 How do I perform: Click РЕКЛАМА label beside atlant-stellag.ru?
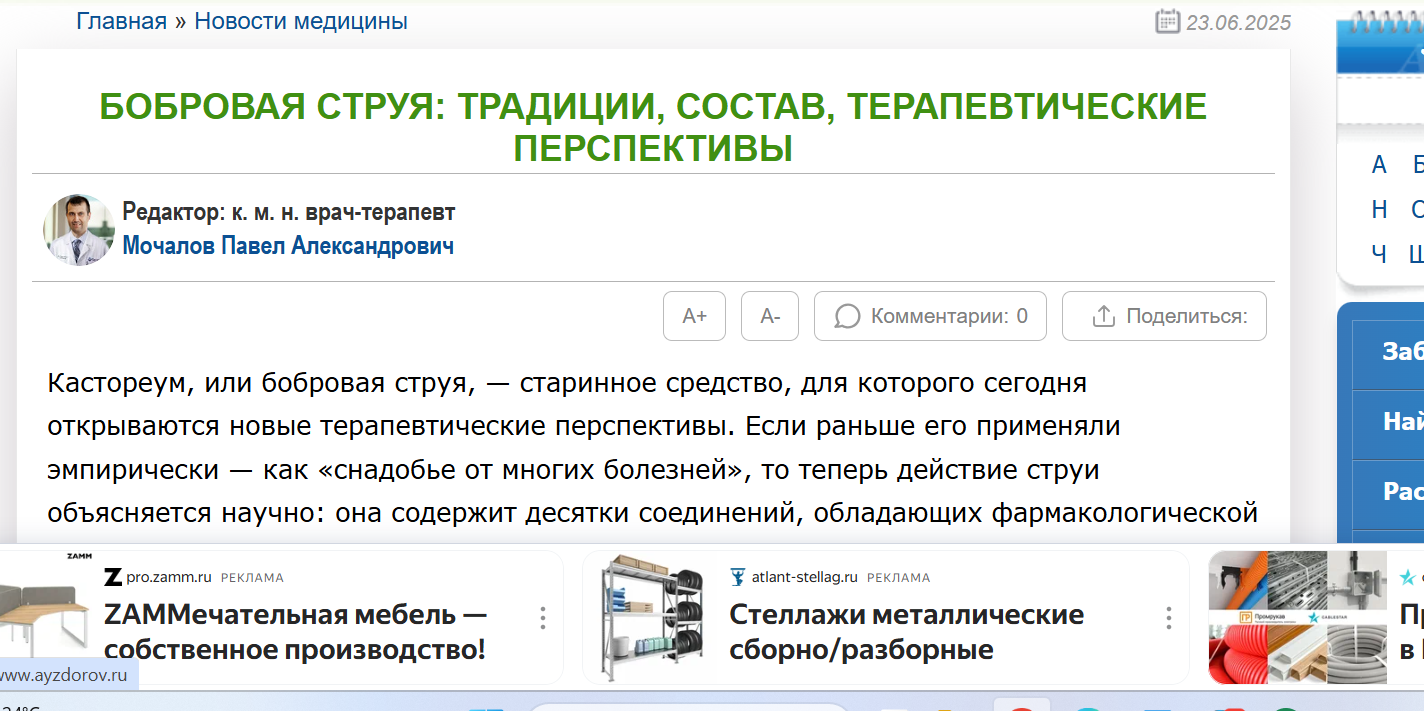point(898,577)
